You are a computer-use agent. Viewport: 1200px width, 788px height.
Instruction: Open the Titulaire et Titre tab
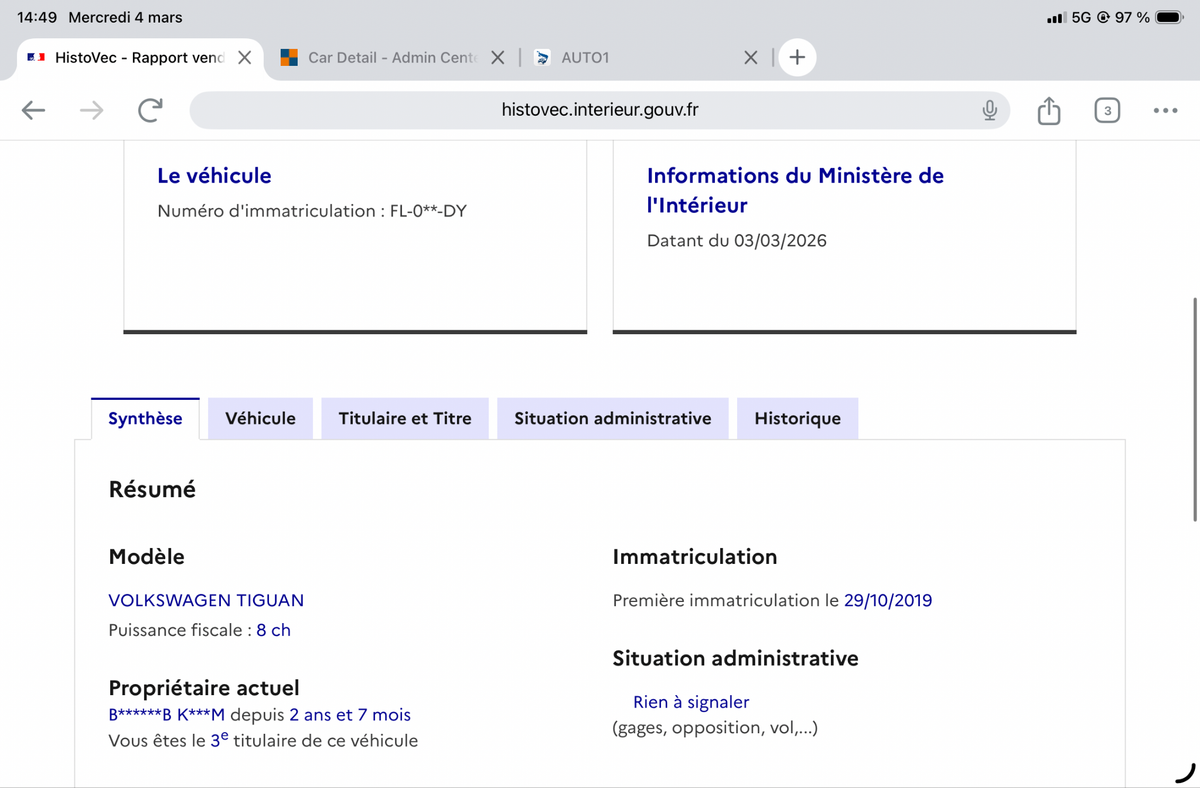(x=405, y=418)
